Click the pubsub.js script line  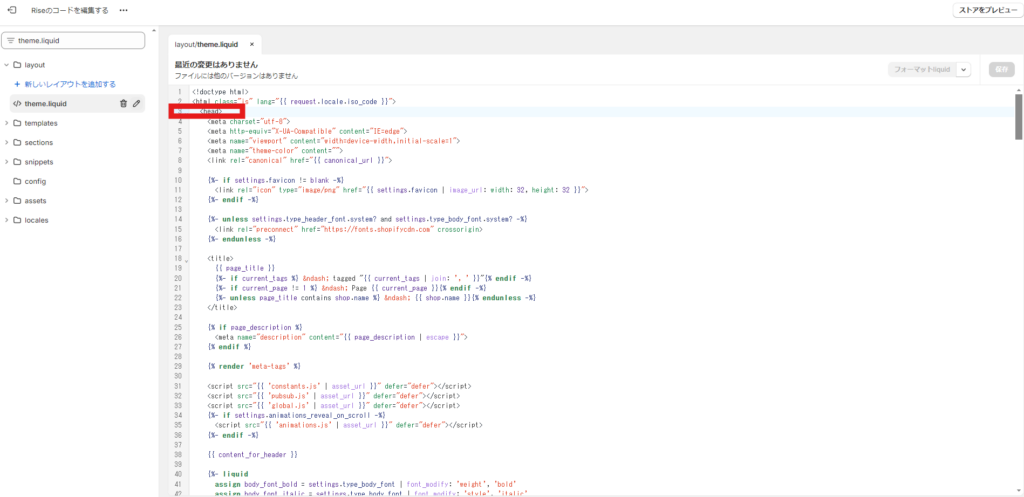333,396
